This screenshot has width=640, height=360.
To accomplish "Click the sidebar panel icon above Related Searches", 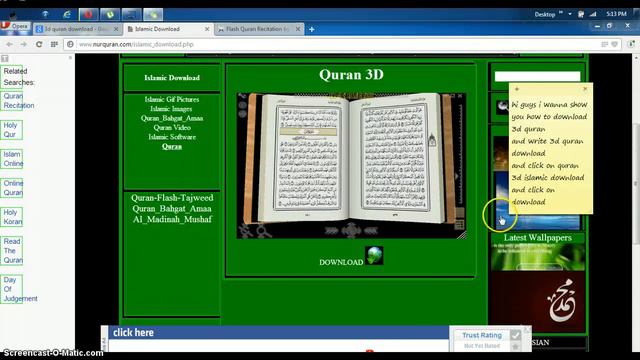I will click(5, 59).
